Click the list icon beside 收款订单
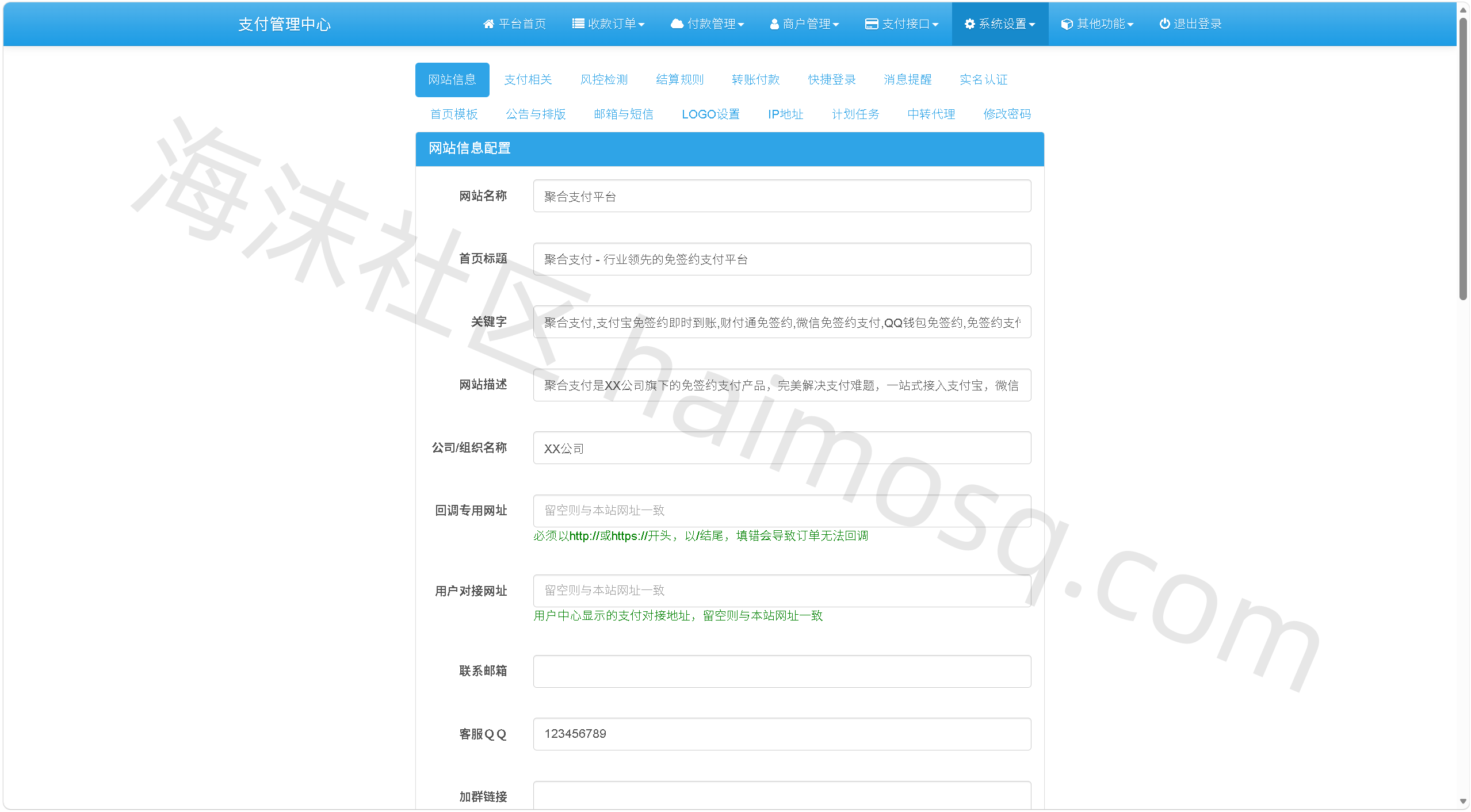This screenshot has height=812, width=1471. pyautogui.click(x=578, y=24)
